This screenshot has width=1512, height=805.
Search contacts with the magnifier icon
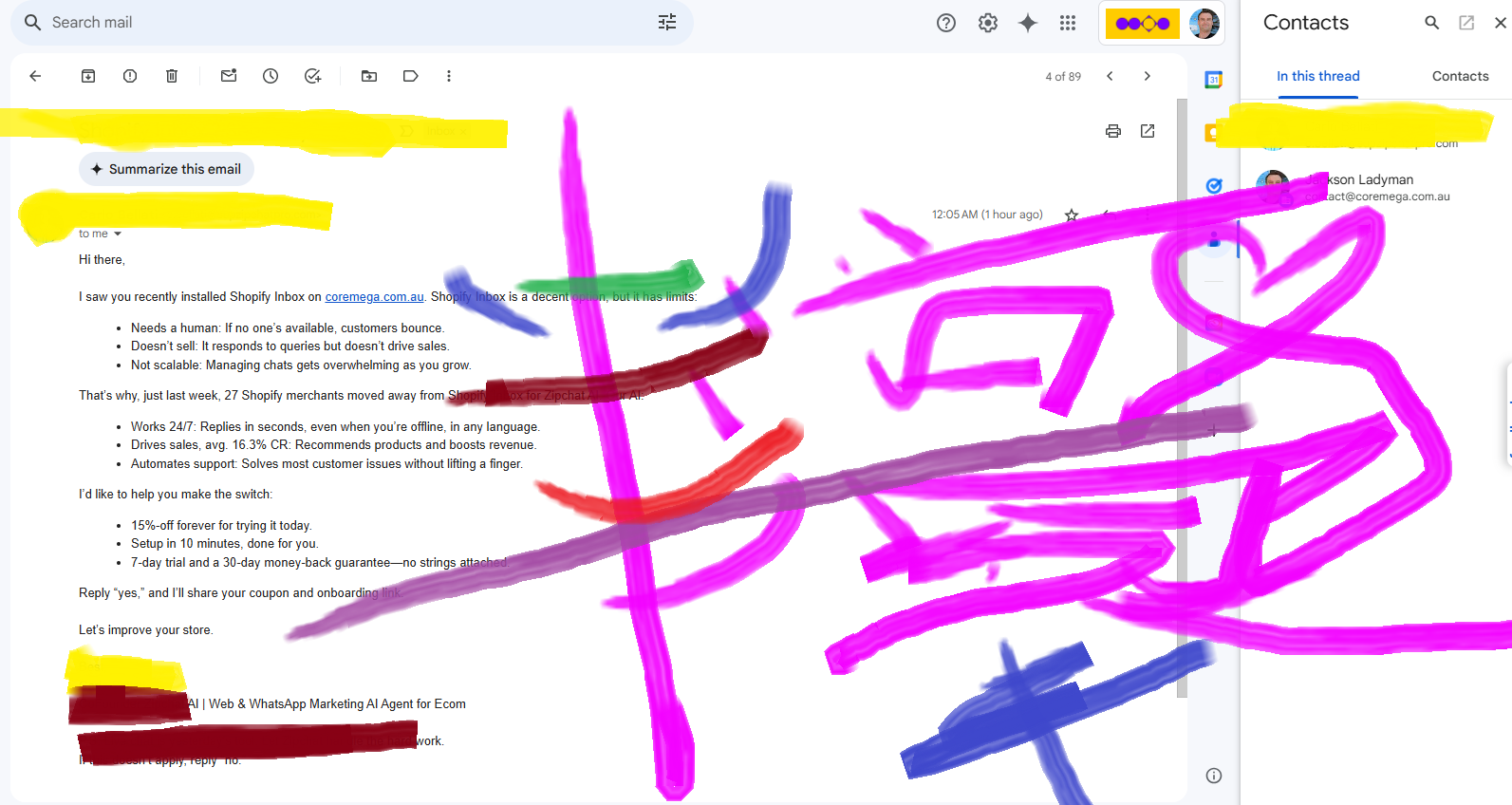[x=1432, y=23]
